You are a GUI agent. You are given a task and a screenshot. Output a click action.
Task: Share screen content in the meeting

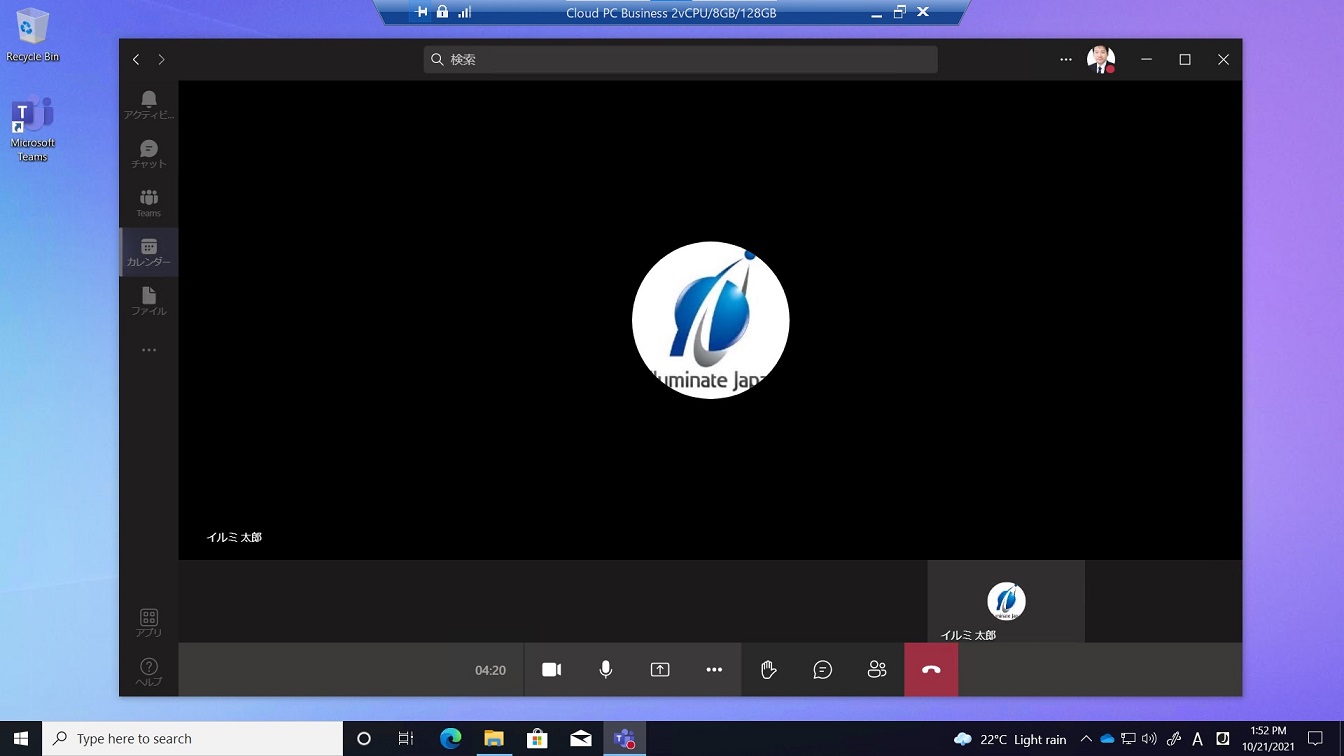point(660,670)
